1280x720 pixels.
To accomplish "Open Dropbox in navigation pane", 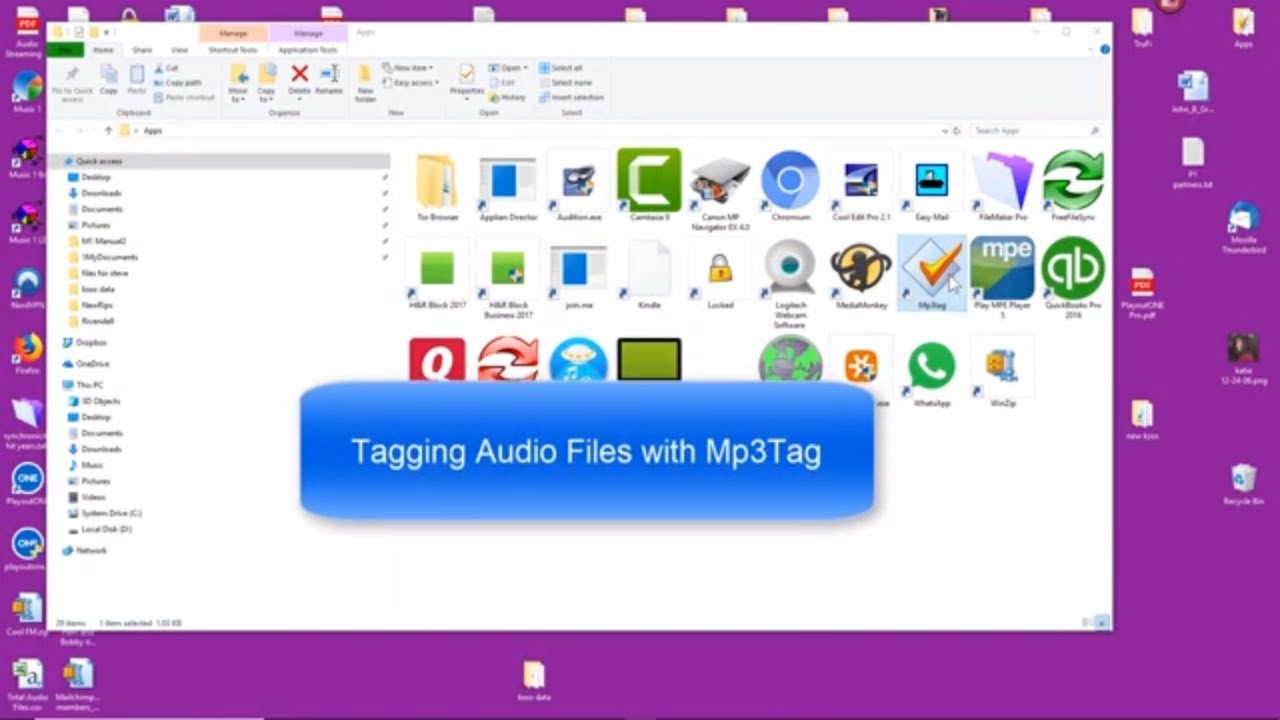I will [85, 343].
